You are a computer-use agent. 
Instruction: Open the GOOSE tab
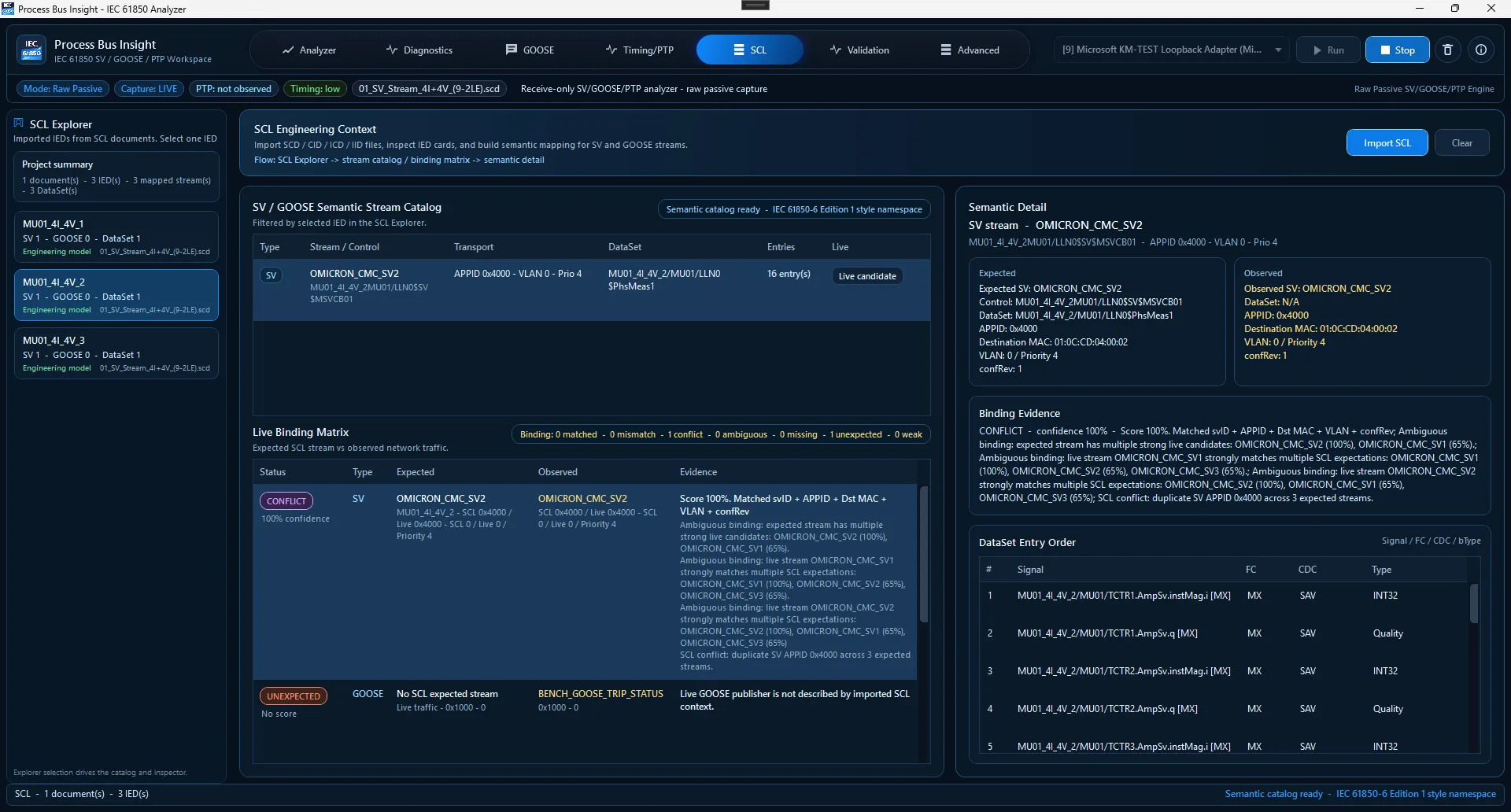click(x=530, y=50)
